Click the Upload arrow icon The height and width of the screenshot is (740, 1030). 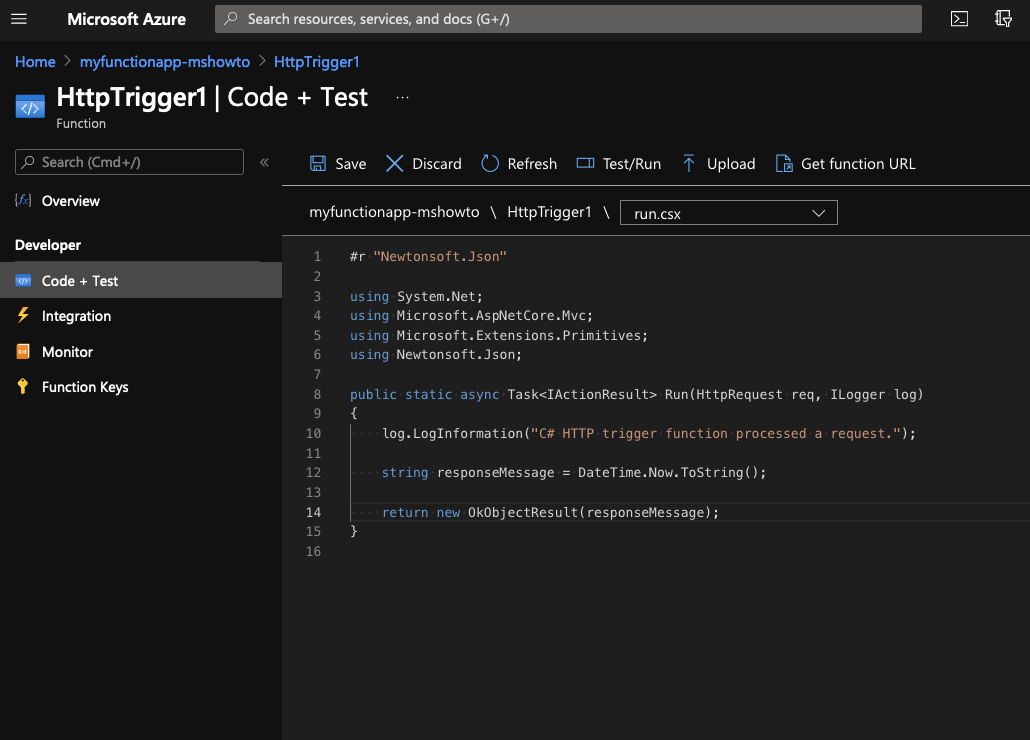click(688, 163)
